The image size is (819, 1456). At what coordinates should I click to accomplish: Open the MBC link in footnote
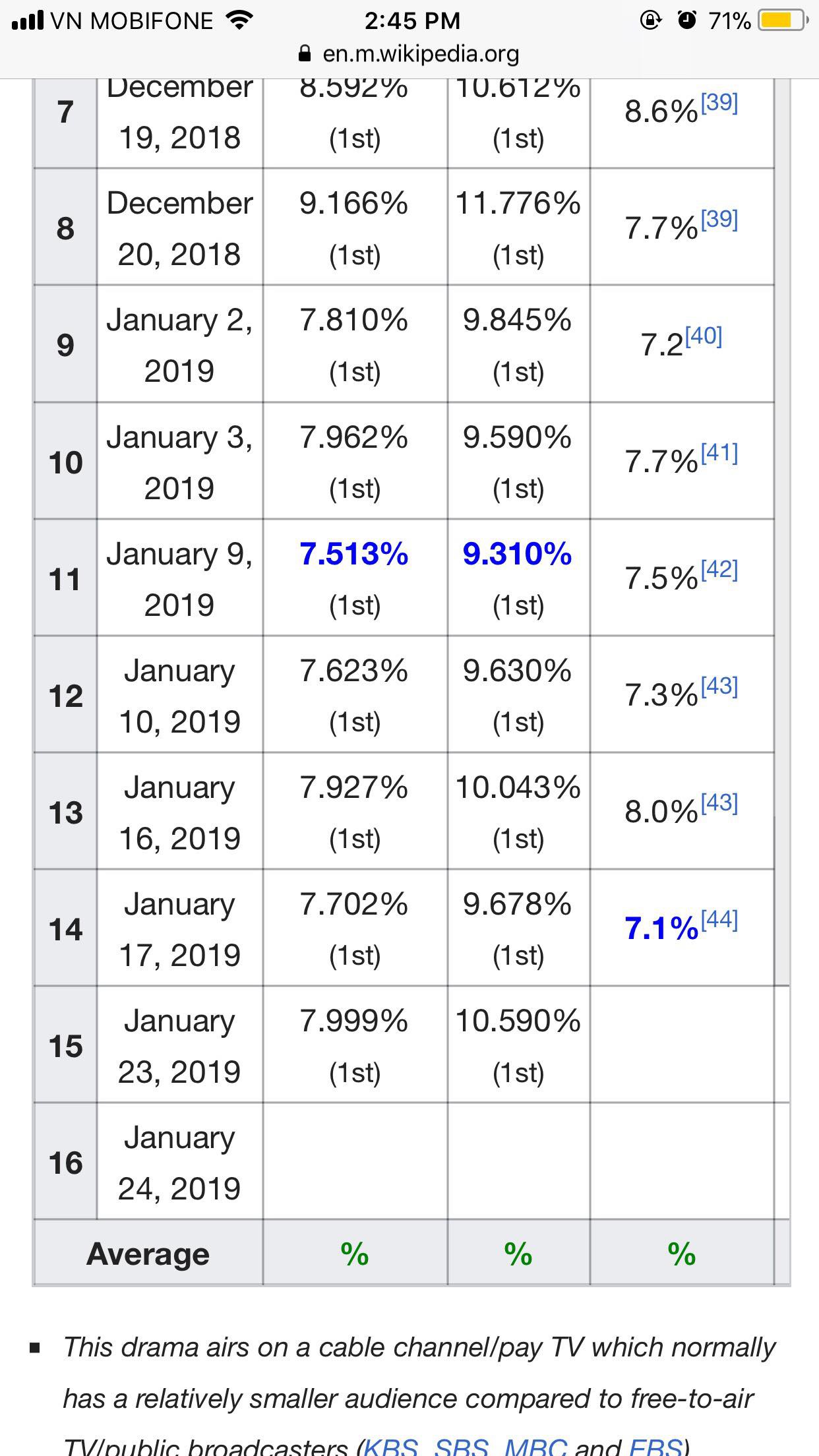point(535,1446)
